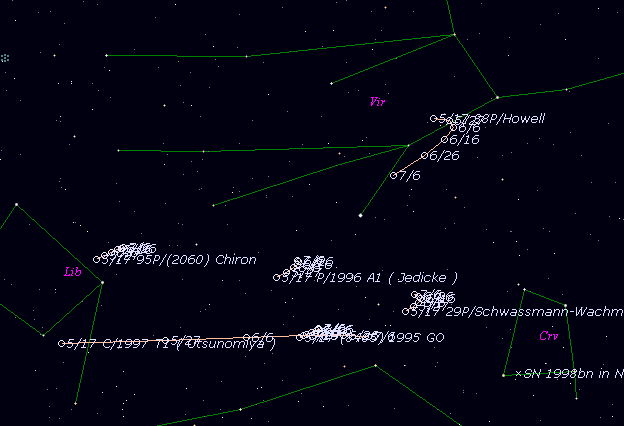Screen dimensions: 624x426
Task: Select the SN 1998bn supernova cross marker
Action: tap(518, 374)
